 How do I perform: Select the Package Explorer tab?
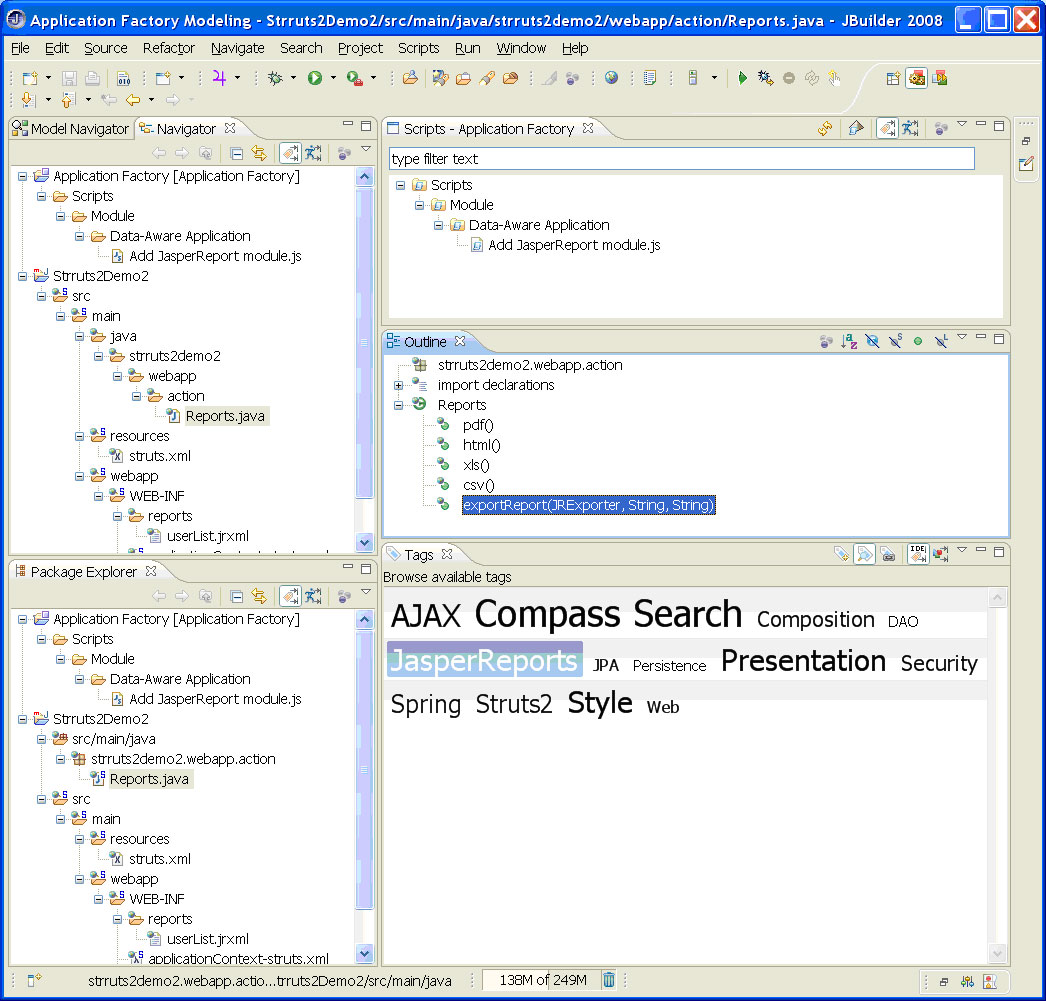tap(84, 572)
